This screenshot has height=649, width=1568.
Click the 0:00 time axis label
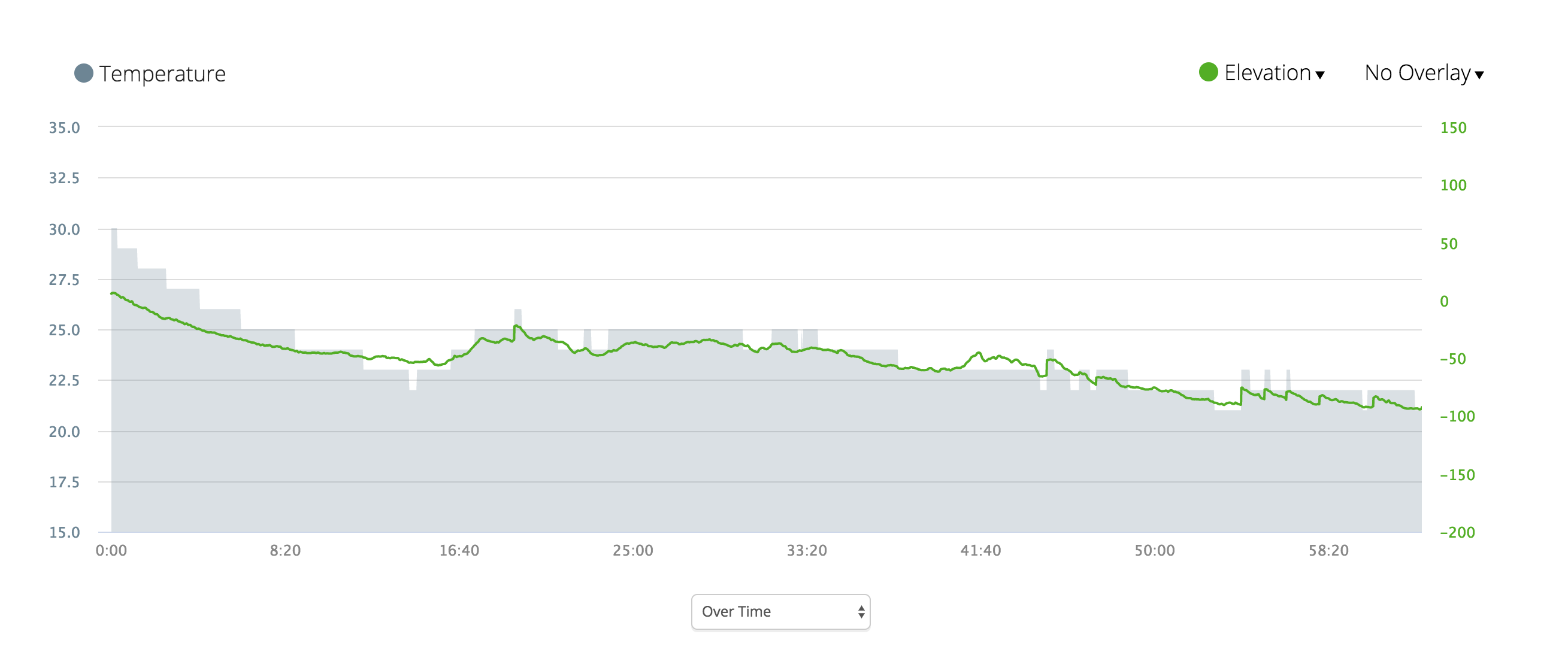(111, 550)
